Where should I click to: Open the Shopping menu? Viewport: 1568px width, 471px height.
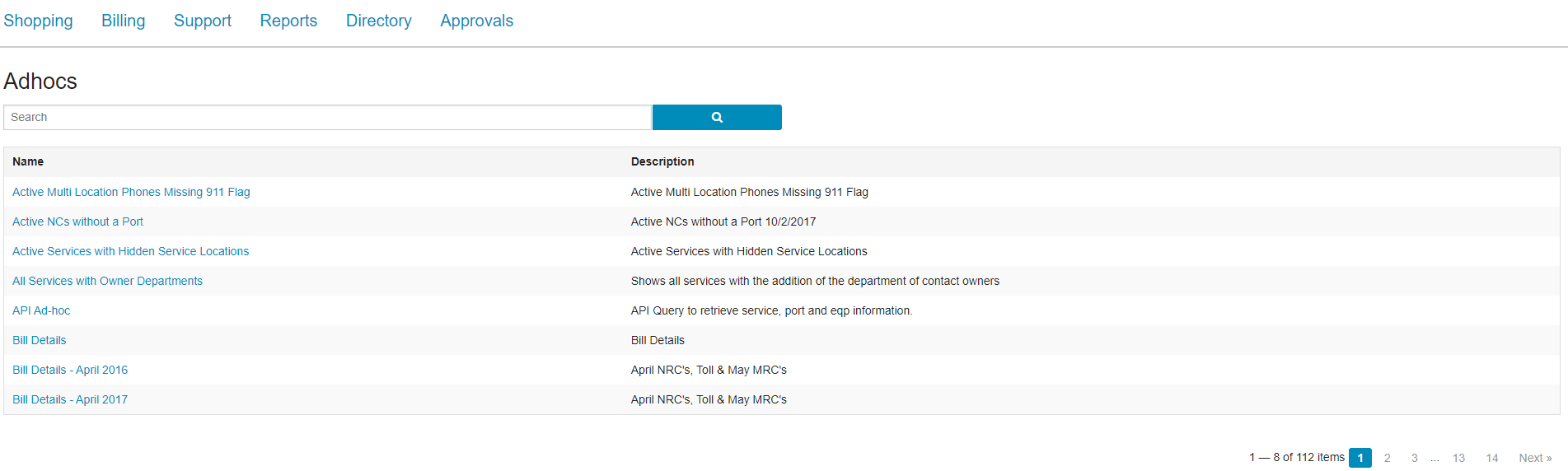(x=38, y=21)
